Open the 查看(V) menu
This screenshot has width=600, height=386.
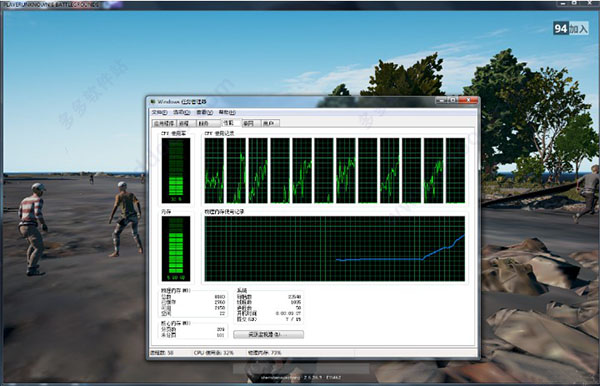pyautogui.click(x=204, y=112)
